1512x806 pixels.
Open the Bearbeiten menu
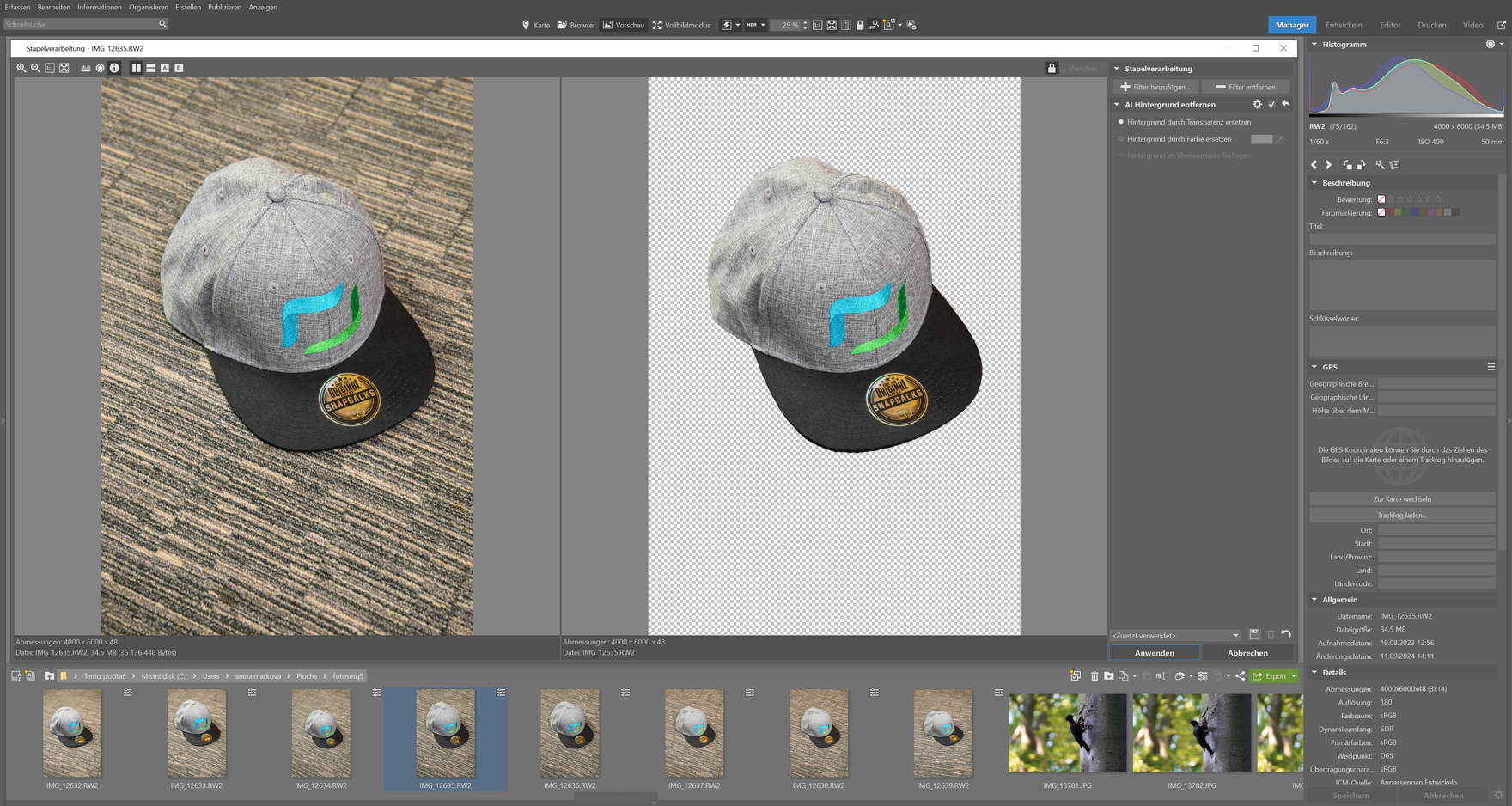pyautogui.click(x=53, y=7)
